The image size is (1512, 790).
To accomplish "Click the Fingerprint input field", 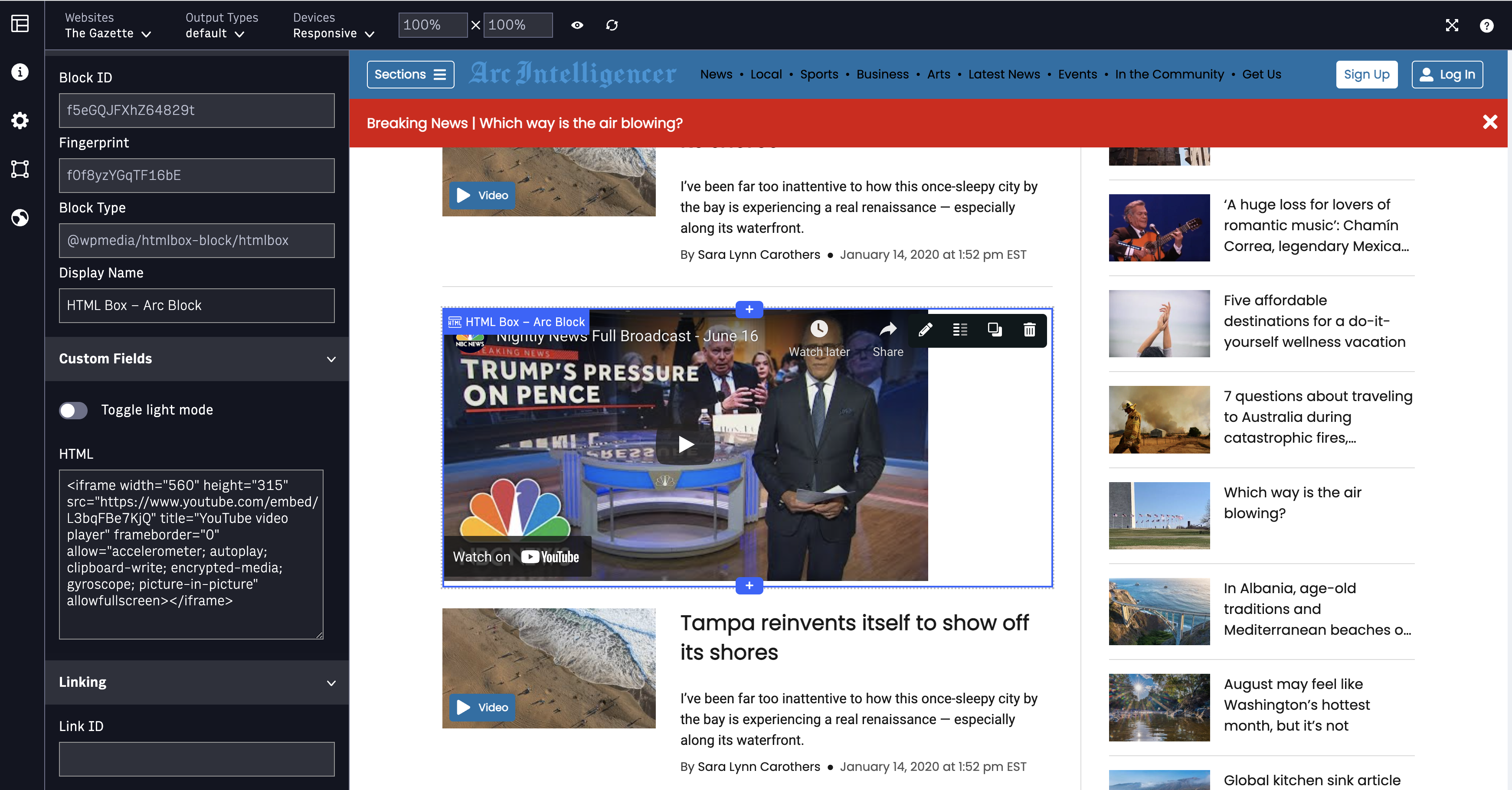I will click(196, 176).
